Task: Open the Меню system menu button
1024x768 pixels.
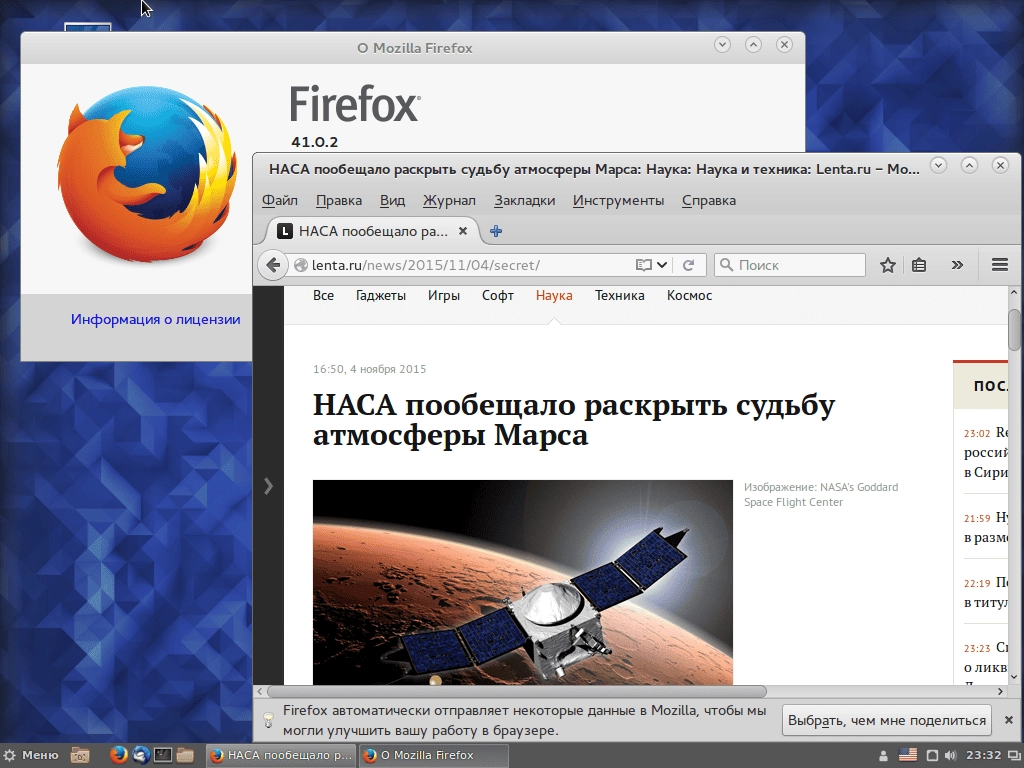Action: point(31,755)
